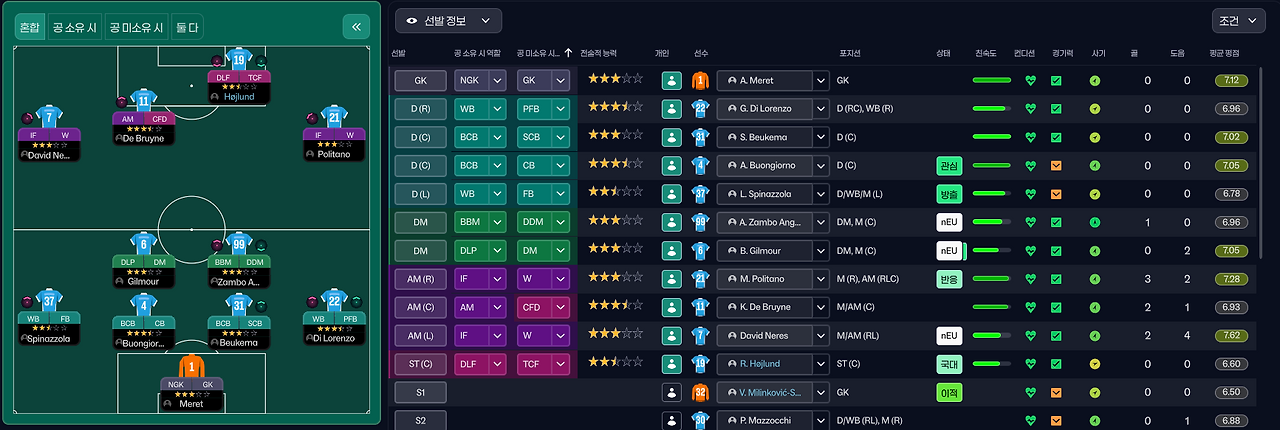The height and width of the screenshot is (430, 1280).
Task: Click the 7.62 average rating for David Neres
Action: pos(1231,335)
